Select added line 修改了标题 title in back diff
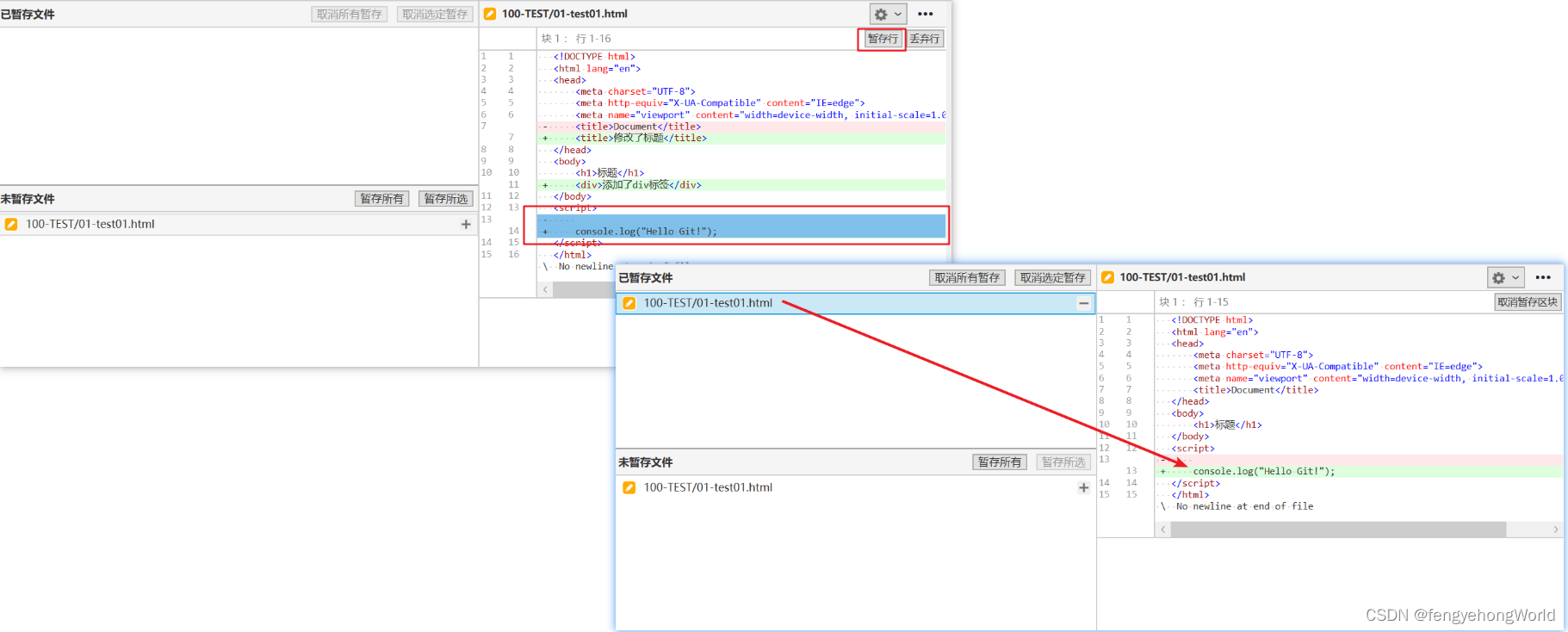 coord(741,138)
